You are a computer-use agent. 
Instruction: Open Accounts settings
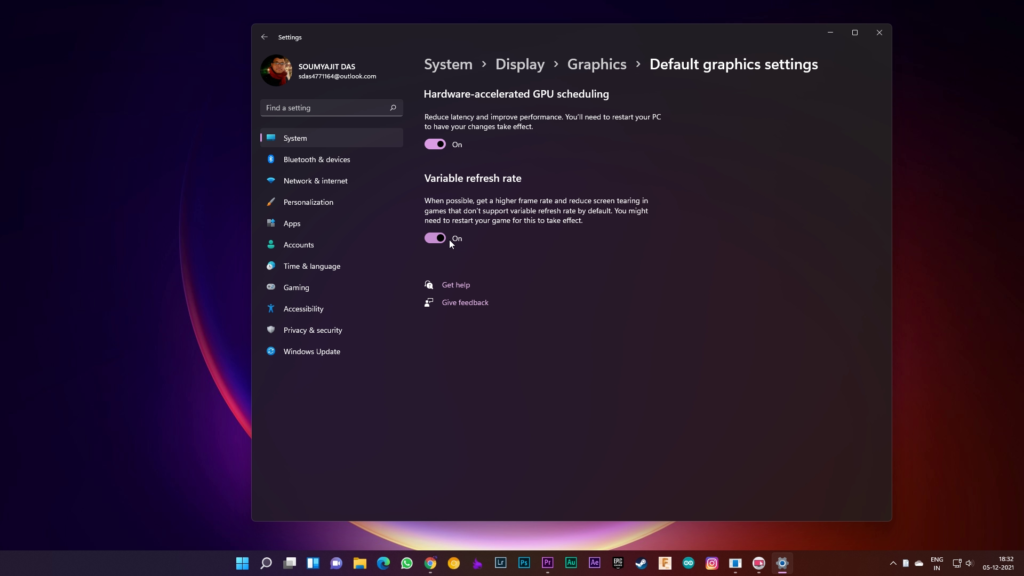331,245
